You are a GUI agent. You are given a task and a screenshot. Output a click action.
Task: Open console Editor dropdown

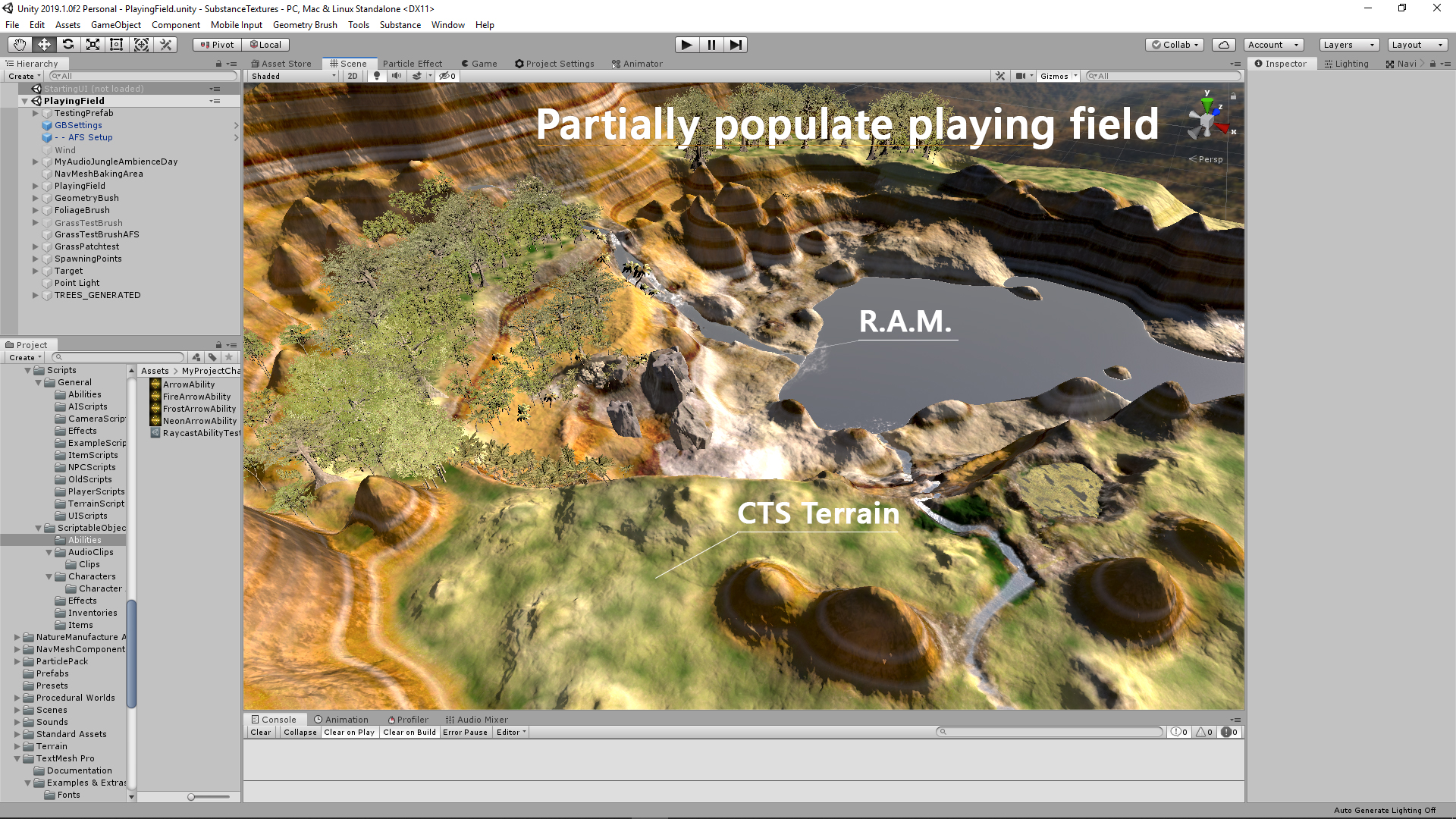pos(510,733)
